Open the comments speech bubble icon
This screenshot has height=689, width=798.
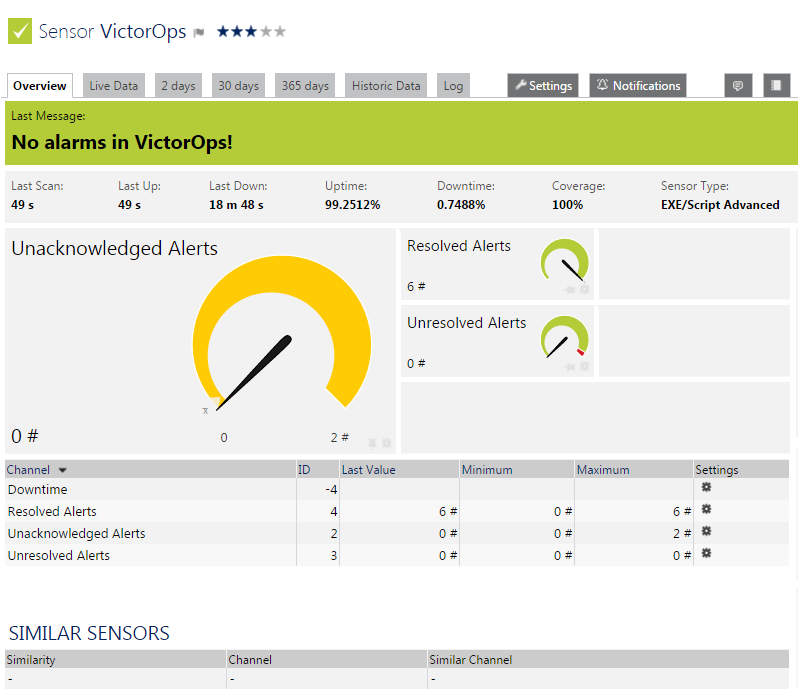tap(738, 86)
